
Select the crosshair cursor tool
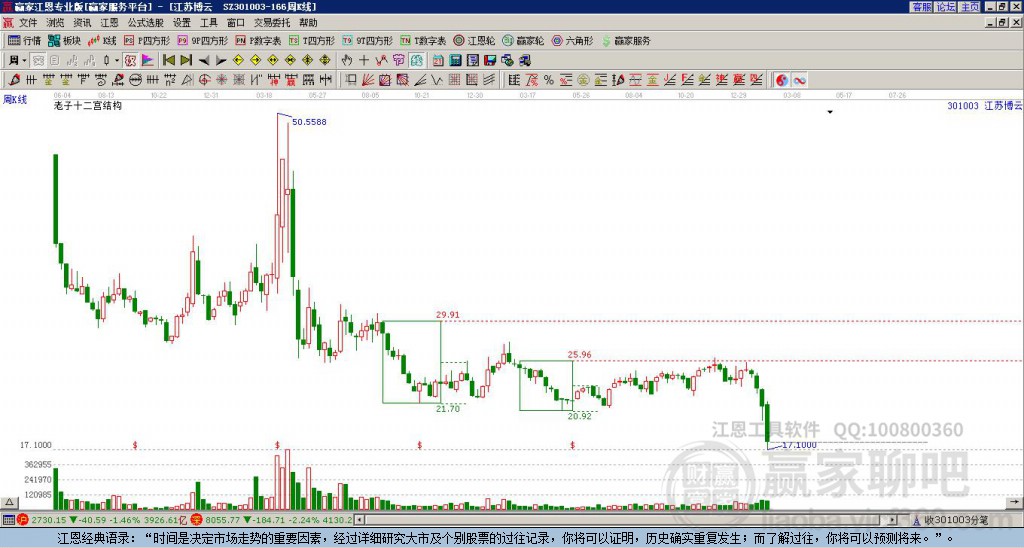coord(364,61)
